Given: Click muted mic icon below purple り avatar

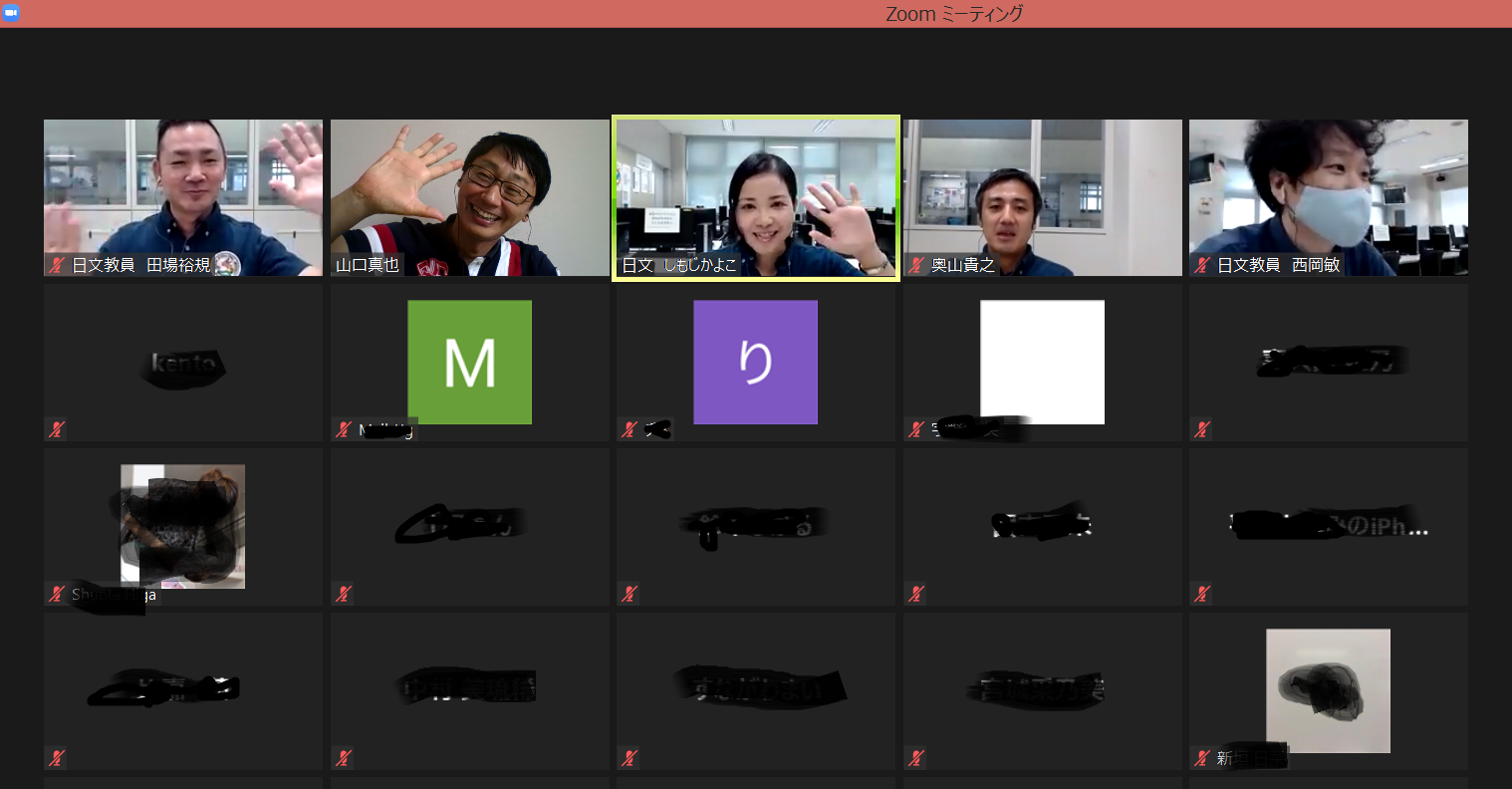Looking at the screenshot, I should [x=630, y=429].
